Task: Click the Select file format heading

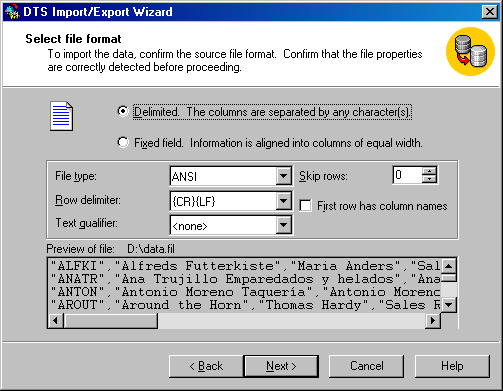Action: (73, 39)
